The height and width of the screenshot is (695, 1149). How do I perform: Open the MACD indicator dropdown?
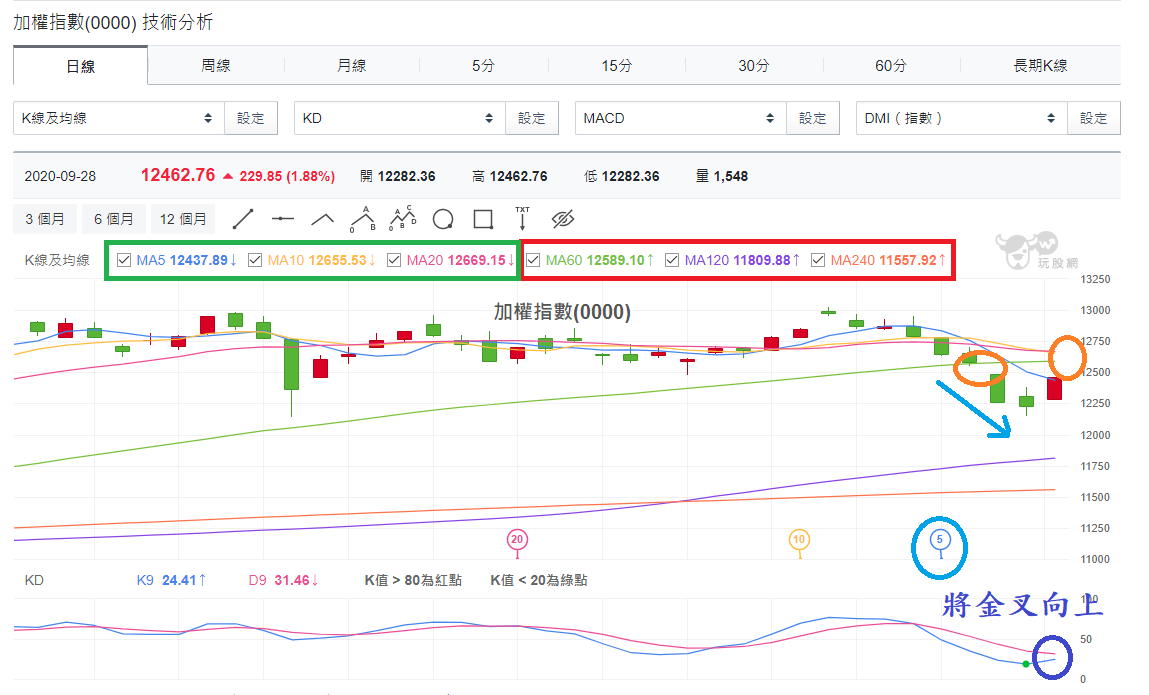click(681, 118)
